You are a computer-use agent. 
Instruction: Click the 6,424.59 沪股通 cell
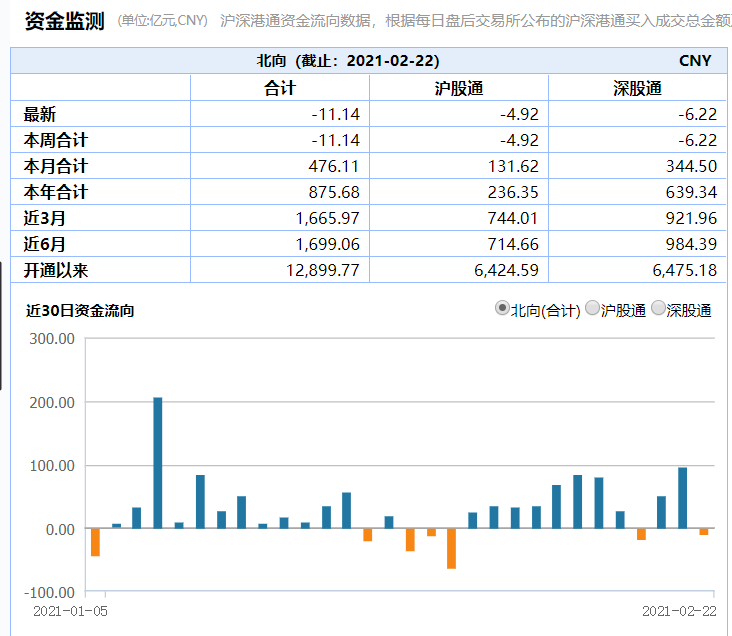coord(459,270)
